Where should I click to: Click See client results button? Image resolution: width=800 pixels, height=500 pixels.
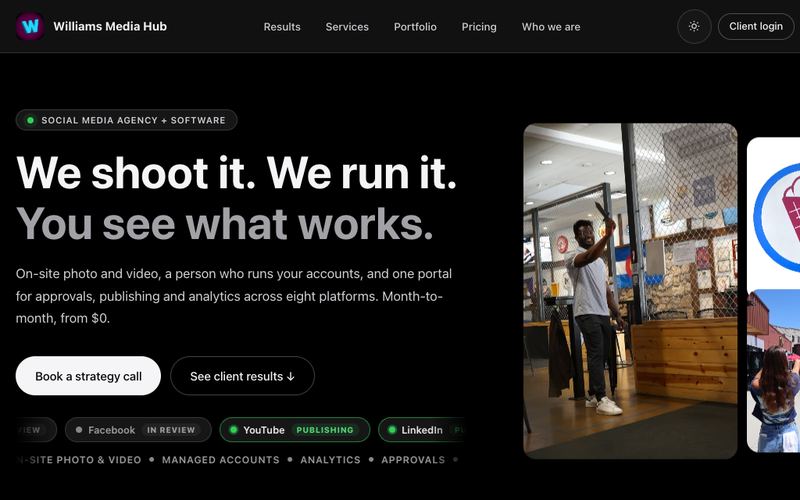coord(242,376)
